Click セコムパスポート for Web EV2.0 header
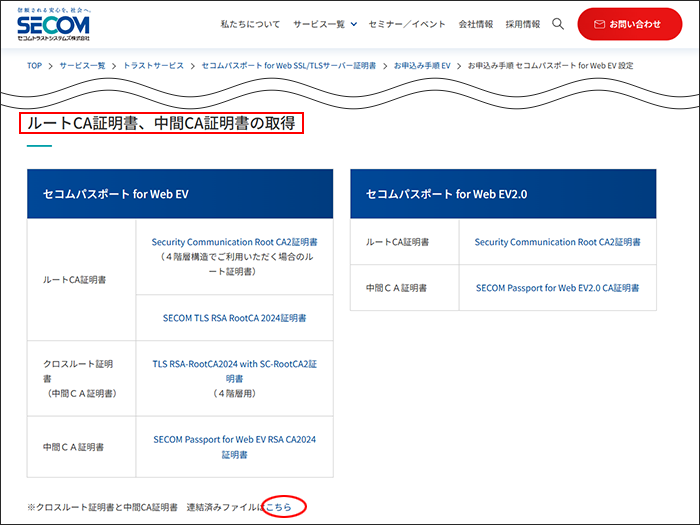This screenshot has height=525, width=700. coord(503,194)
